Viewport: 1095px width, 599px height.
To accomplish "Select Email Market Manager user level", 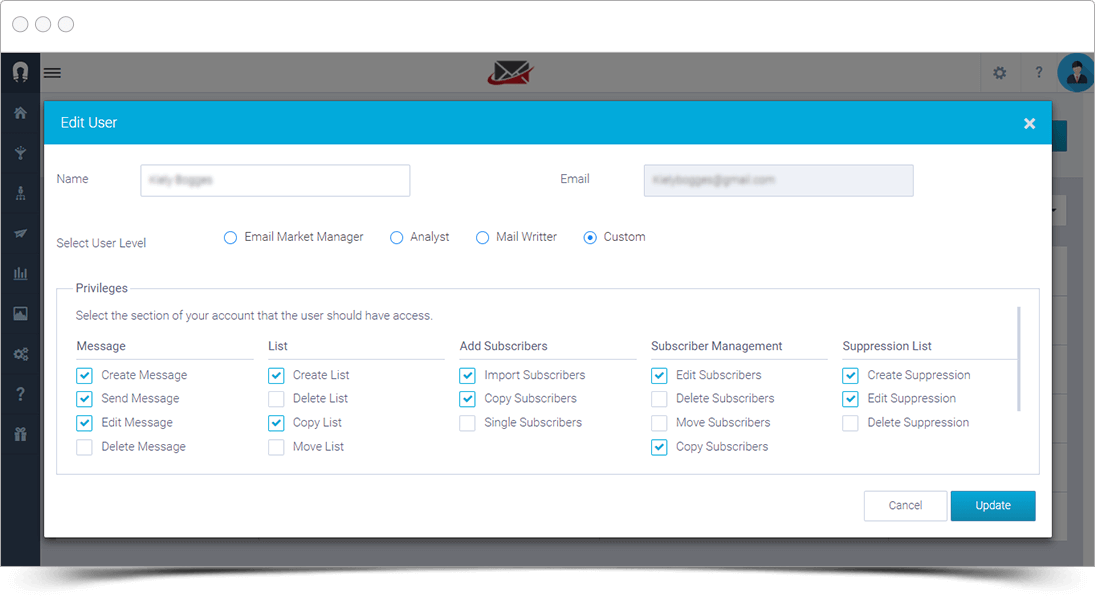I will coord(230,237).
